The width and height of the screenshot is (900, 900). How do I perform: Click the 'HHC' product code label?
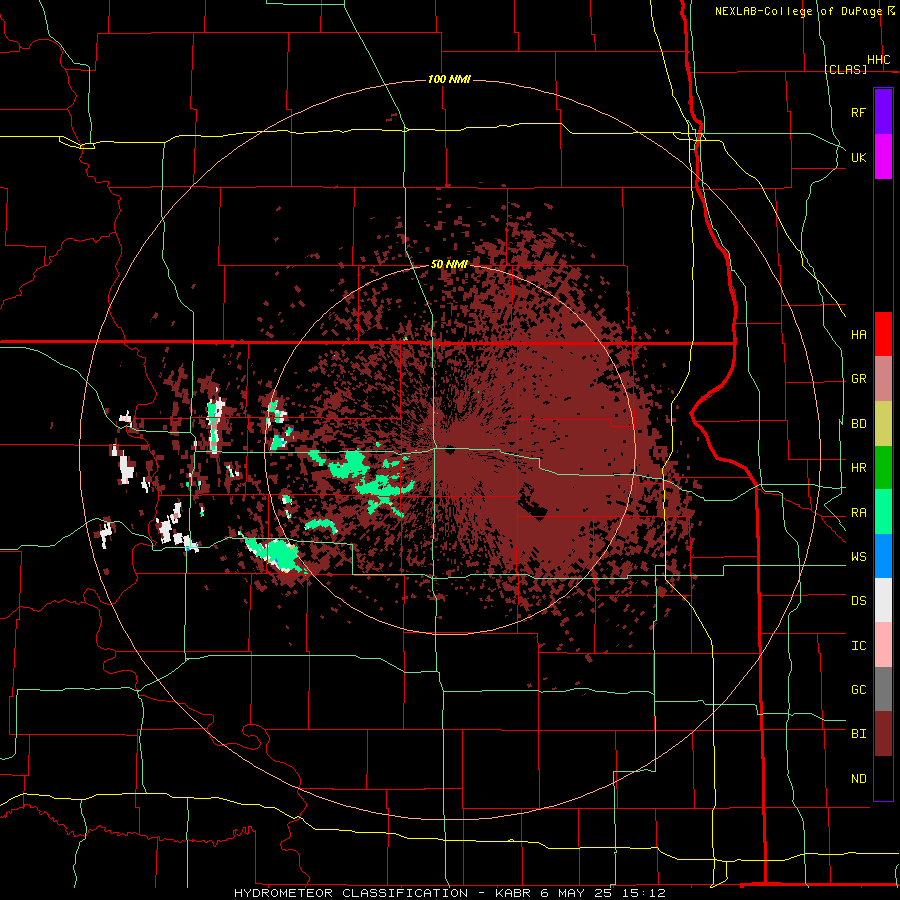tap(878, 60)
